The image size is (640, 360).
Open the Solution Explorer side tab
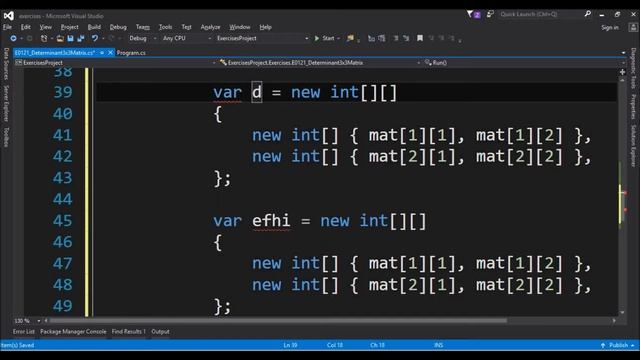point(633,146)
